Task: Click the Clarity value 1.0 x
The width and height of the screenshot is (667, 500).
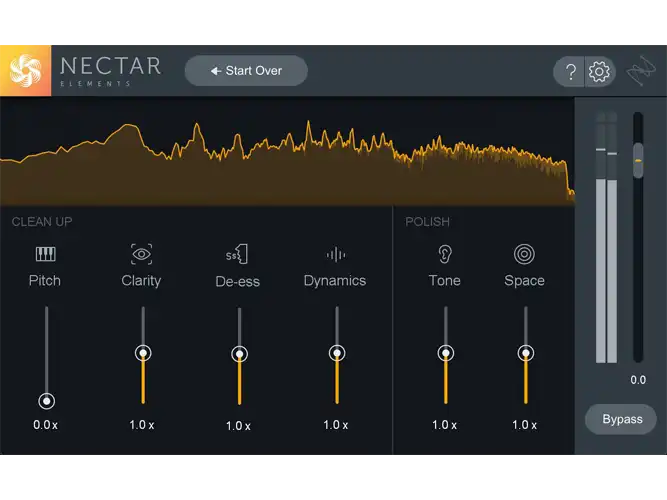Action: pyautogui.click(x=142, y=425)
